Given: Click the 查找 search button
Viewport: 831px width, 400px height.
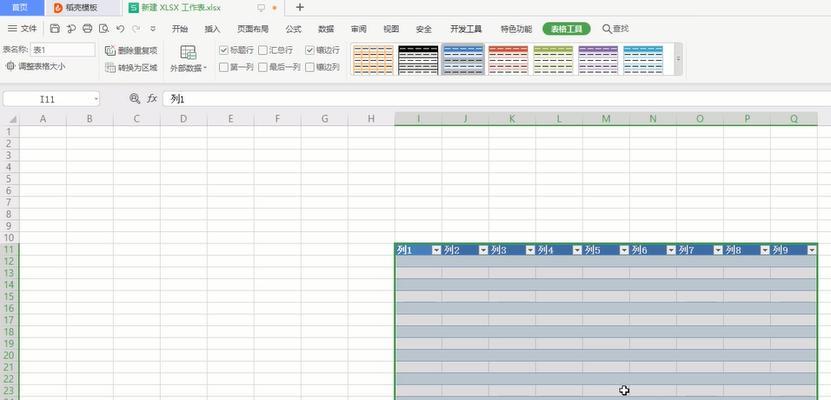Looking at the screenshot, I should pos(615,29).
